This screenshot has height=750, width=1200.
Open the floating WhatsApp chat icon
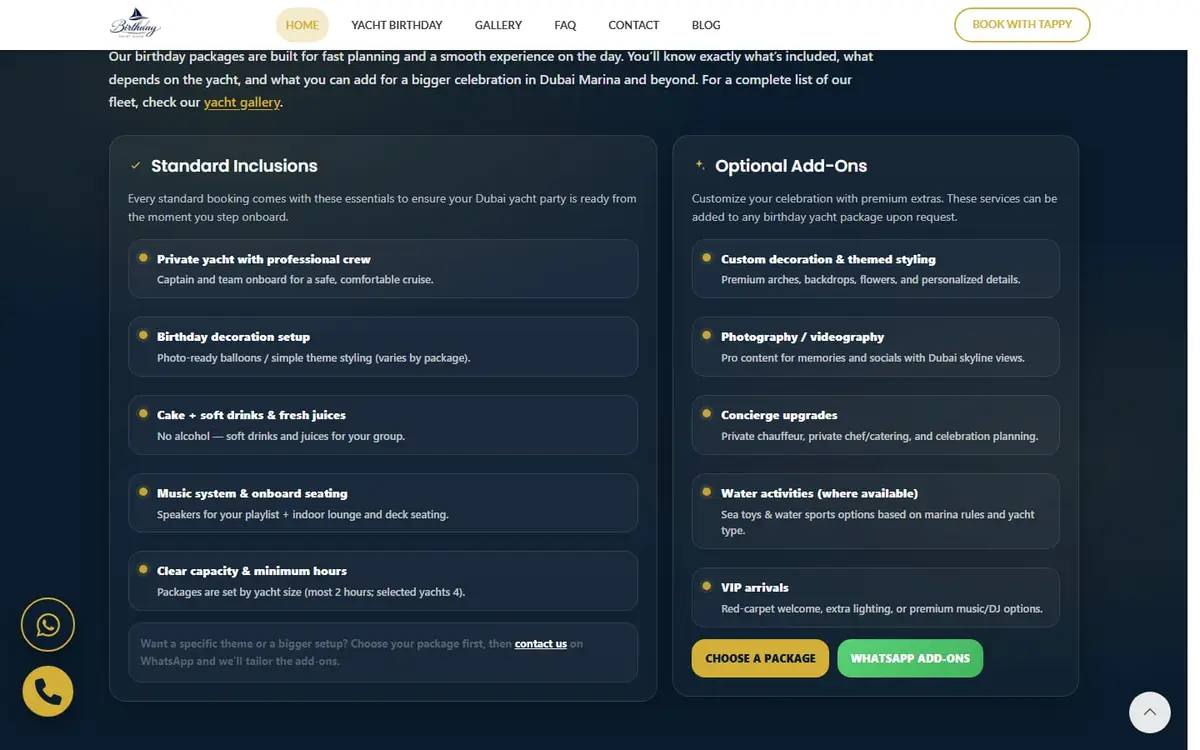(48, 625)
